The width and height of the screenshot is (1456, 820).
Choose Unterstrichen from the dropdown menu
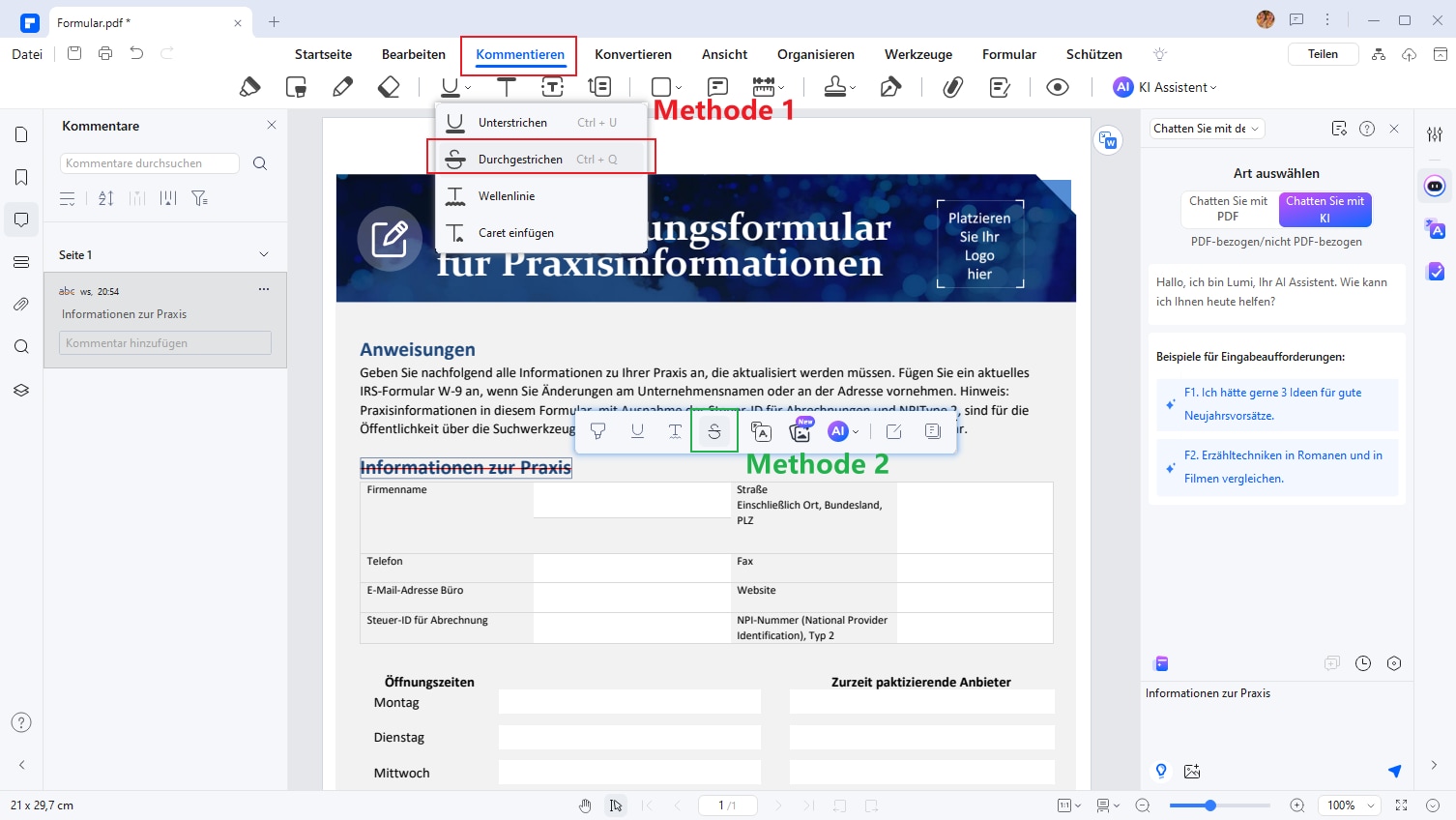(x=541, y=123)
